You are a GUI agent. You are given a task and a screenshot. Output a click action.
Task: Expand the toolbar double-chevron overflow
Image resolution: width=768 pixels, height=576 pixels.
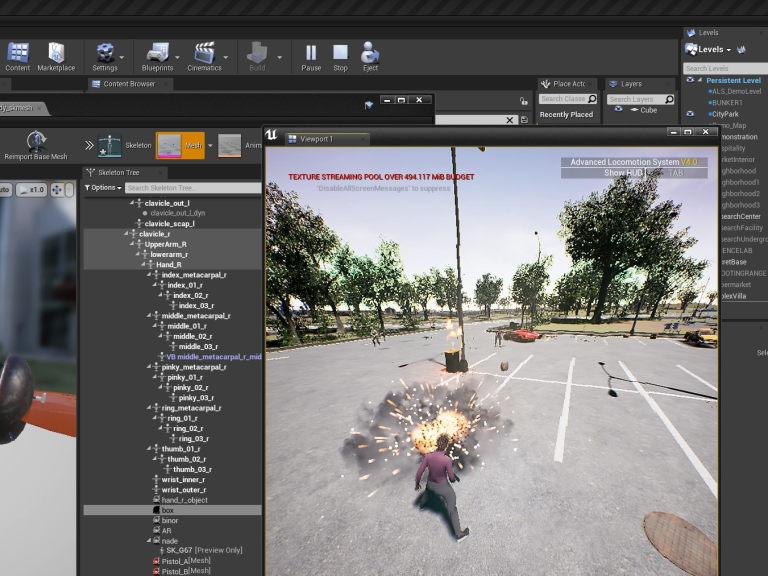(x=89, y=145)
